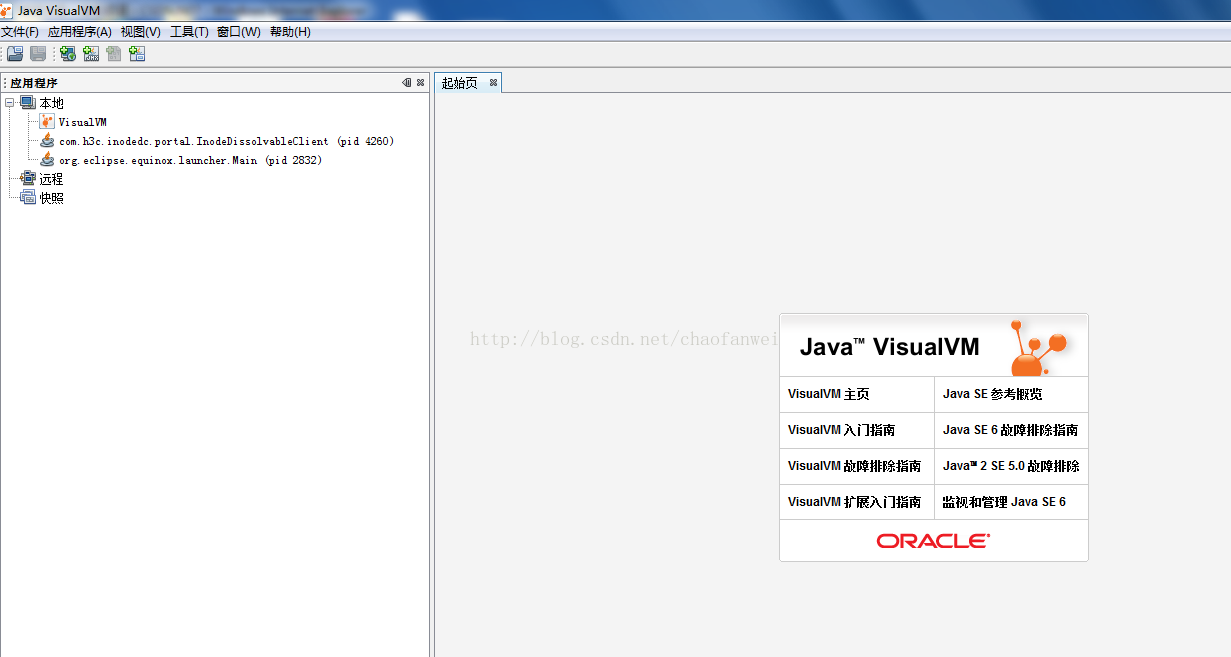This screenshot has width=1231, height=657.
Task: Select com.h3c.inodedc.portal.InodeDissolvableClient (pid 4260)
Action: (227, 141)
